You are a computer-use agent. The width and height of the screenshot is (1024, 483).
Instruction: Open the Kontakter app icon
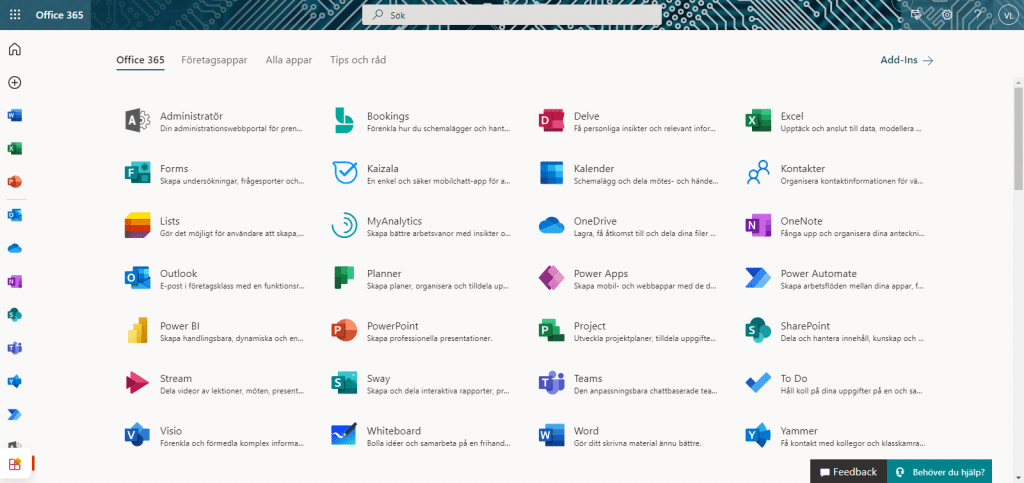758,173
